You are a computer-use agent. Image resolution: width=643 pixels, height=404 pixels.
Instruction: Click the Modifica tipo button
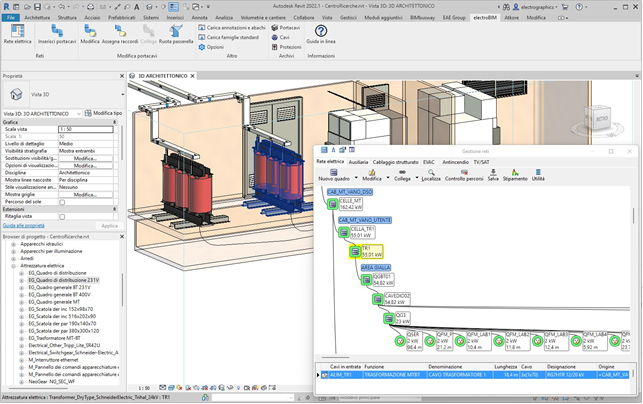[104, 113]
